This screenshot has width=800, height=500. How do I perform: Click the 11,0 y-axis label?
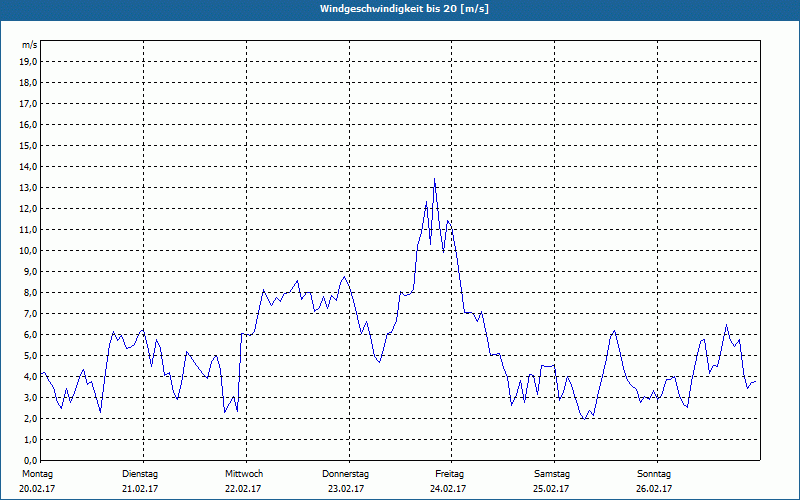[x=28, y=230]
